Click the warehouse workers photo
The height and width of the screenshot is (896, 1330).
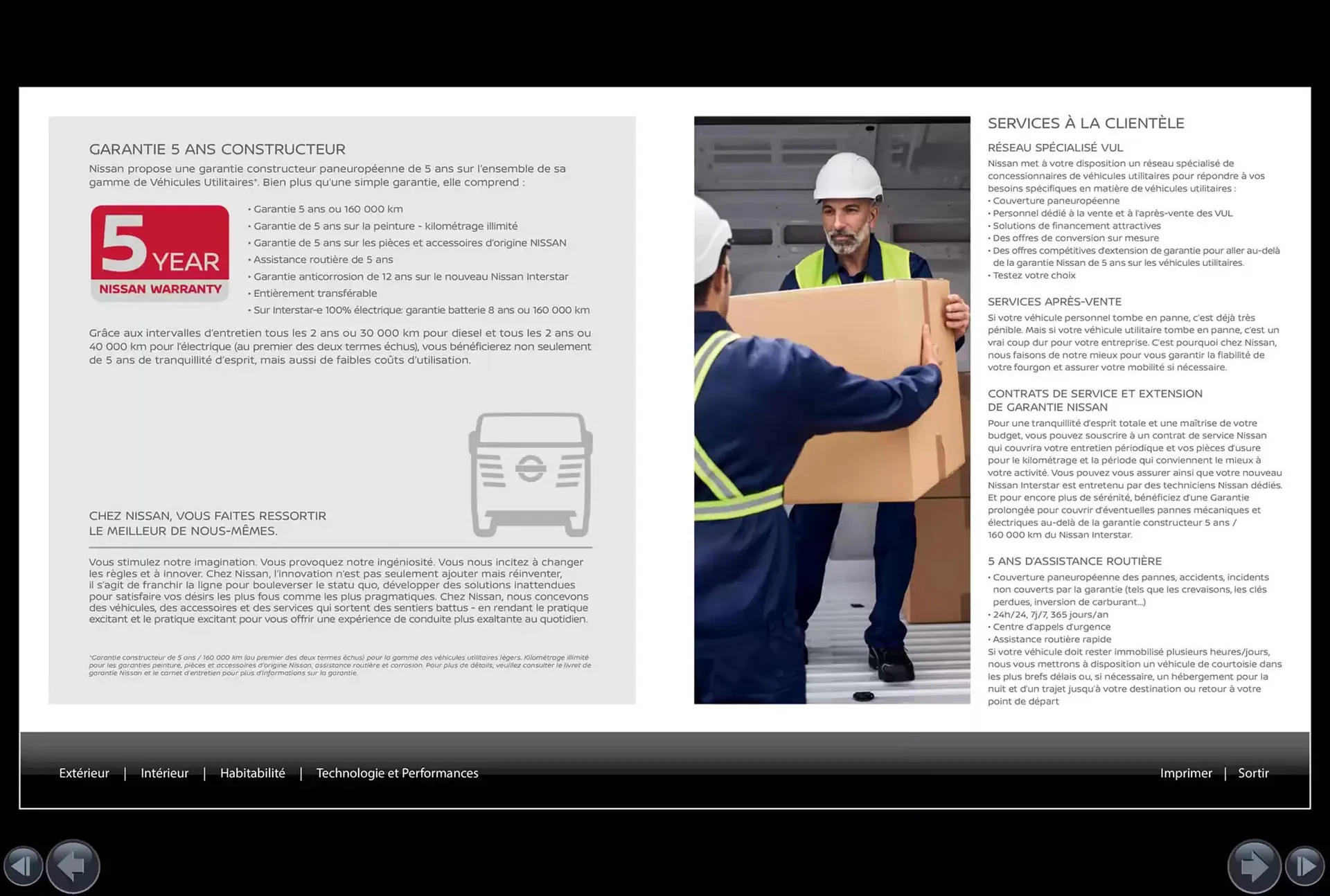(831, 410)
